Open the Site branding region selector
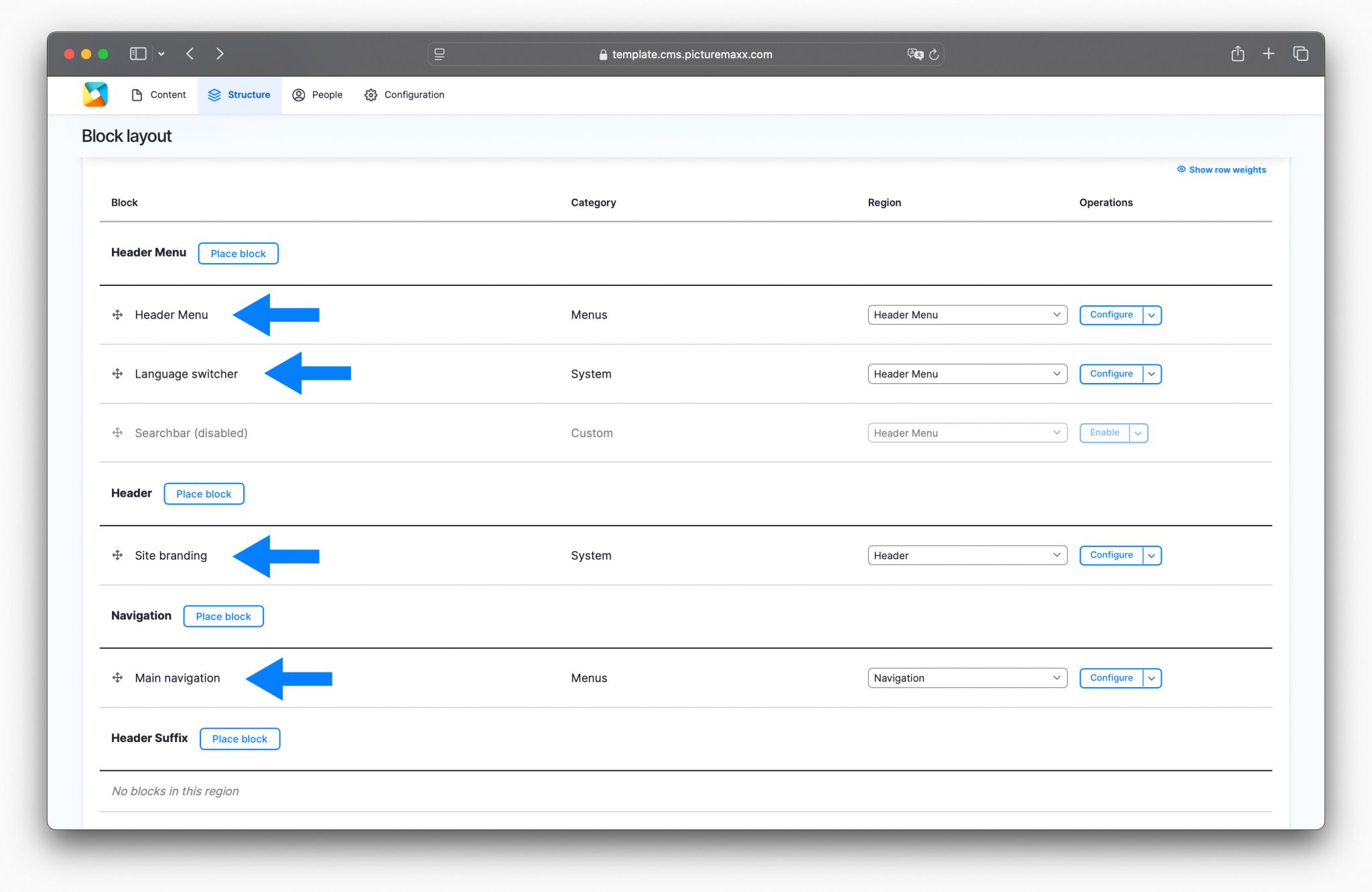This screenshot has height=892, width=1372. click(967, 555)
